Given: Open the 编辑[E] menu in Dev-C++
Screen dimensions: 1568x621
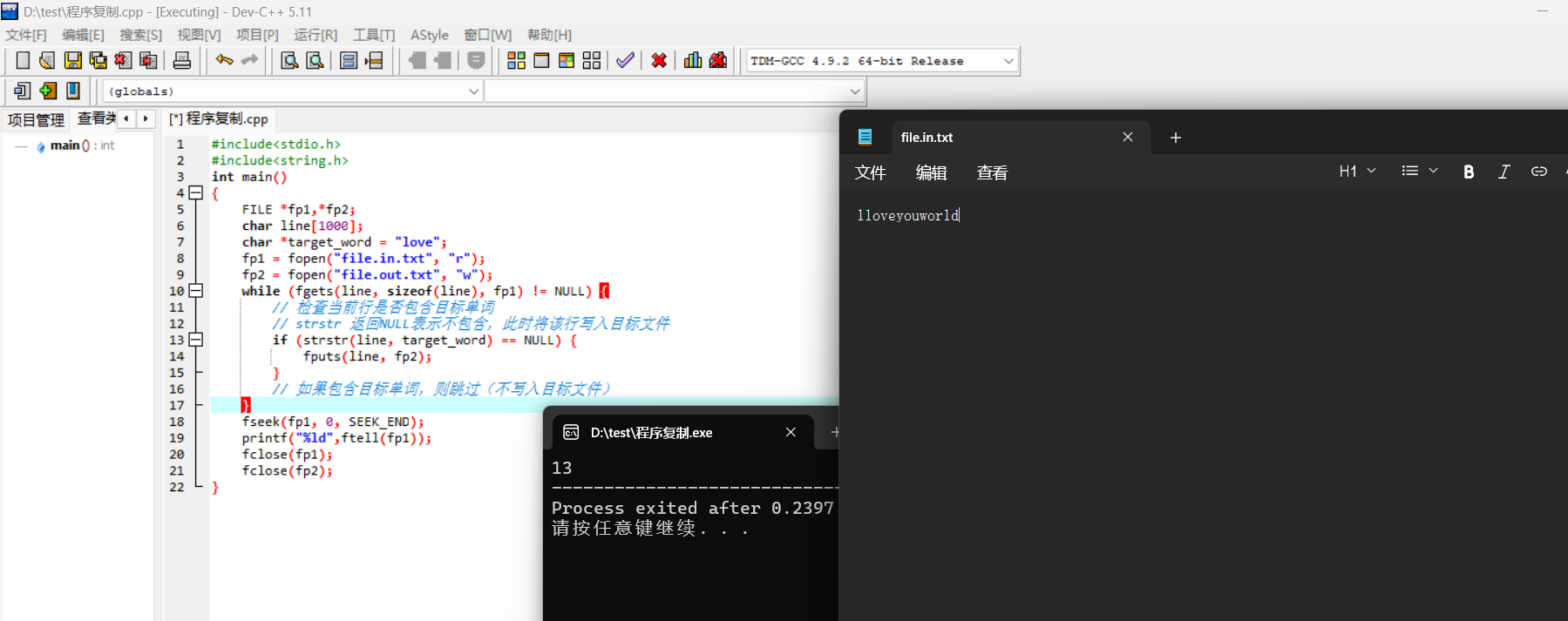Looking at the screenshot, I should 83,35.
